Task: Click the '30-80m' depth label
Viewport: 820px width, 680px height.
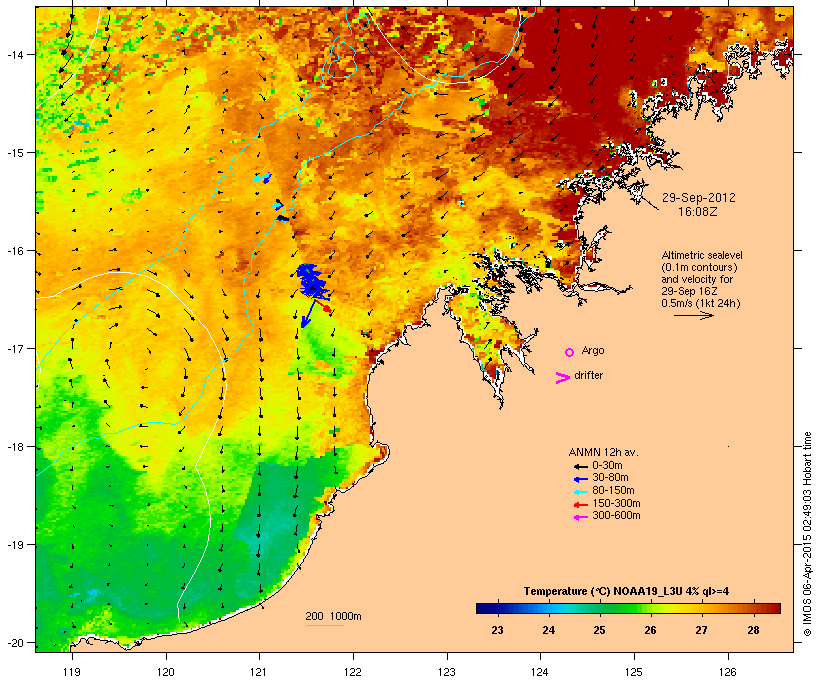Action: (x=610, y=478)
